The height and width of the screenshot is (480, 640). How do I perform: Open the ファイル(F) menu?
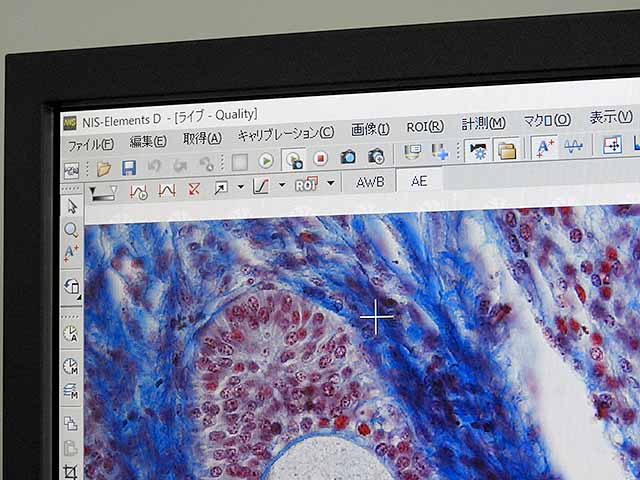(x=91, y=145)
